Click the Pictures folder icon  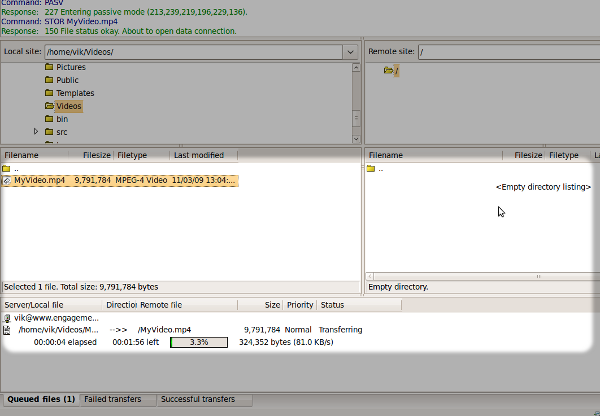(49, 67)
